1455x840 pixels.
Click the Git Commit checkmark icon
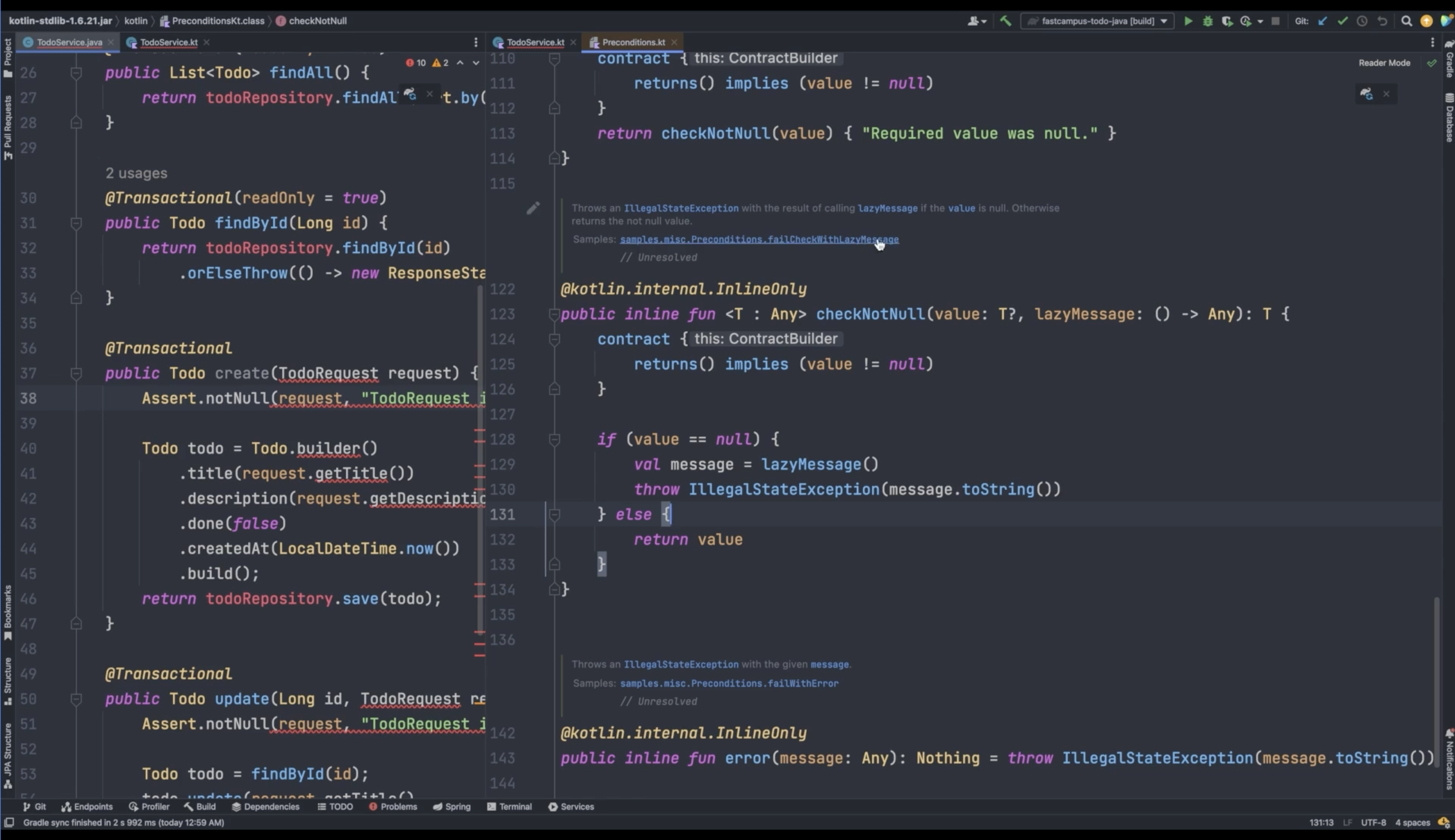click(x=1342, y=21)
